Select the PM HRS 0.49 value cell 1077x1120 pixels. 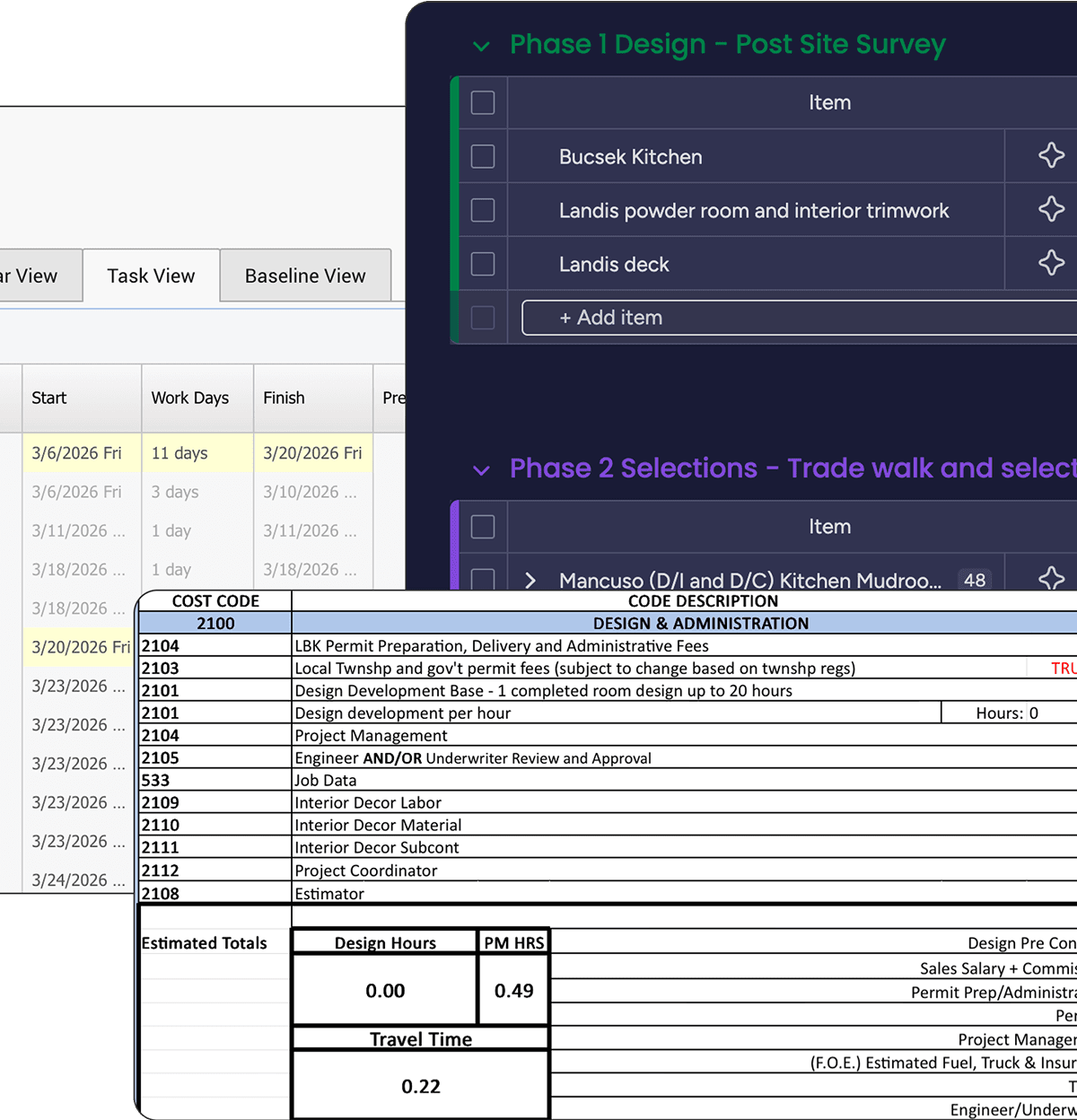(513, 990)
